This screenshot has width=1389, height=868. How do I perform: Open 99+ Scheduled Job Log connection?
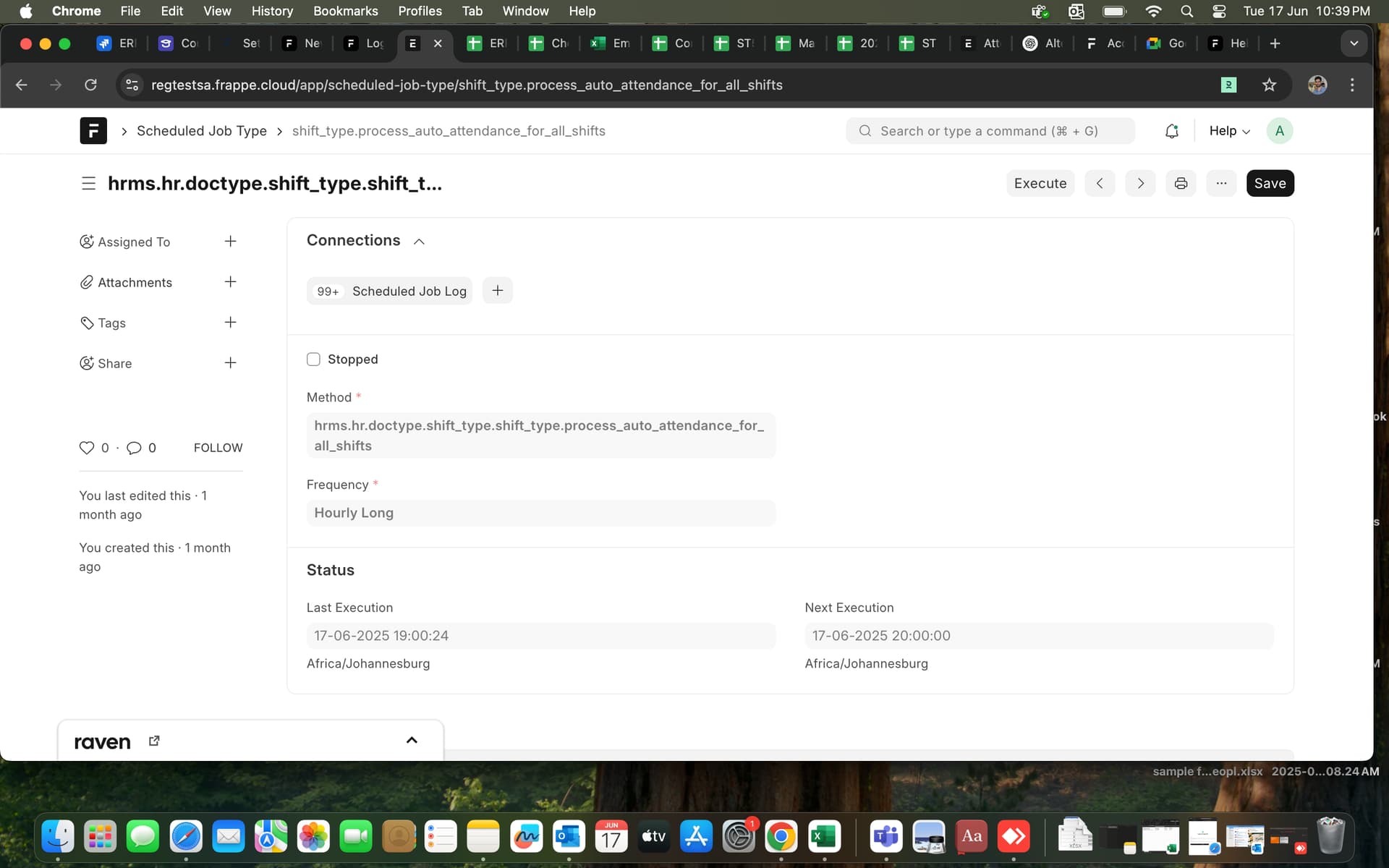389,291
